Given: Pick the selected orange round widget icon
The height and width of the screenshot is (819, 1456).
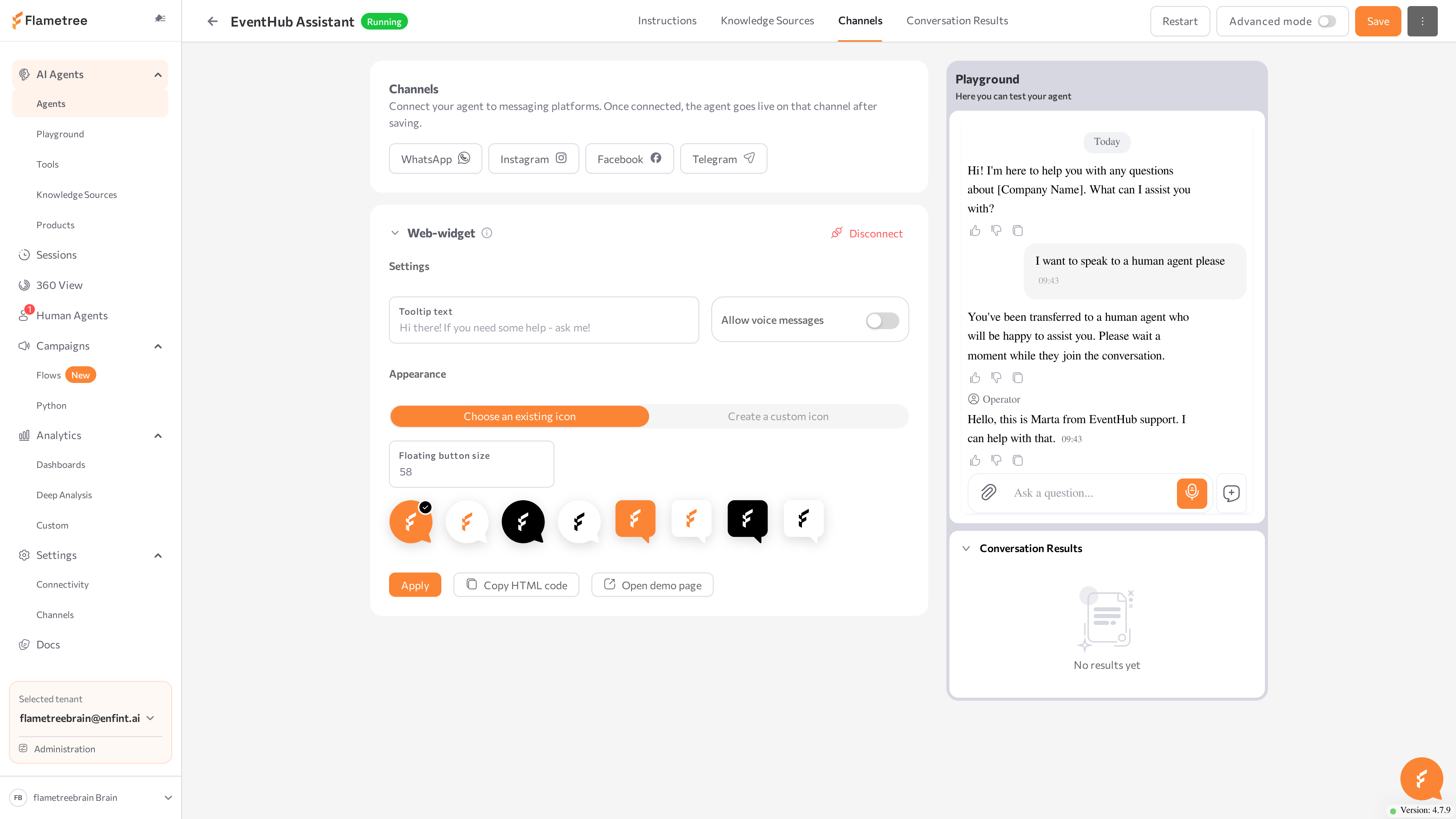Looking at the screenshot, I should point(411,521).
